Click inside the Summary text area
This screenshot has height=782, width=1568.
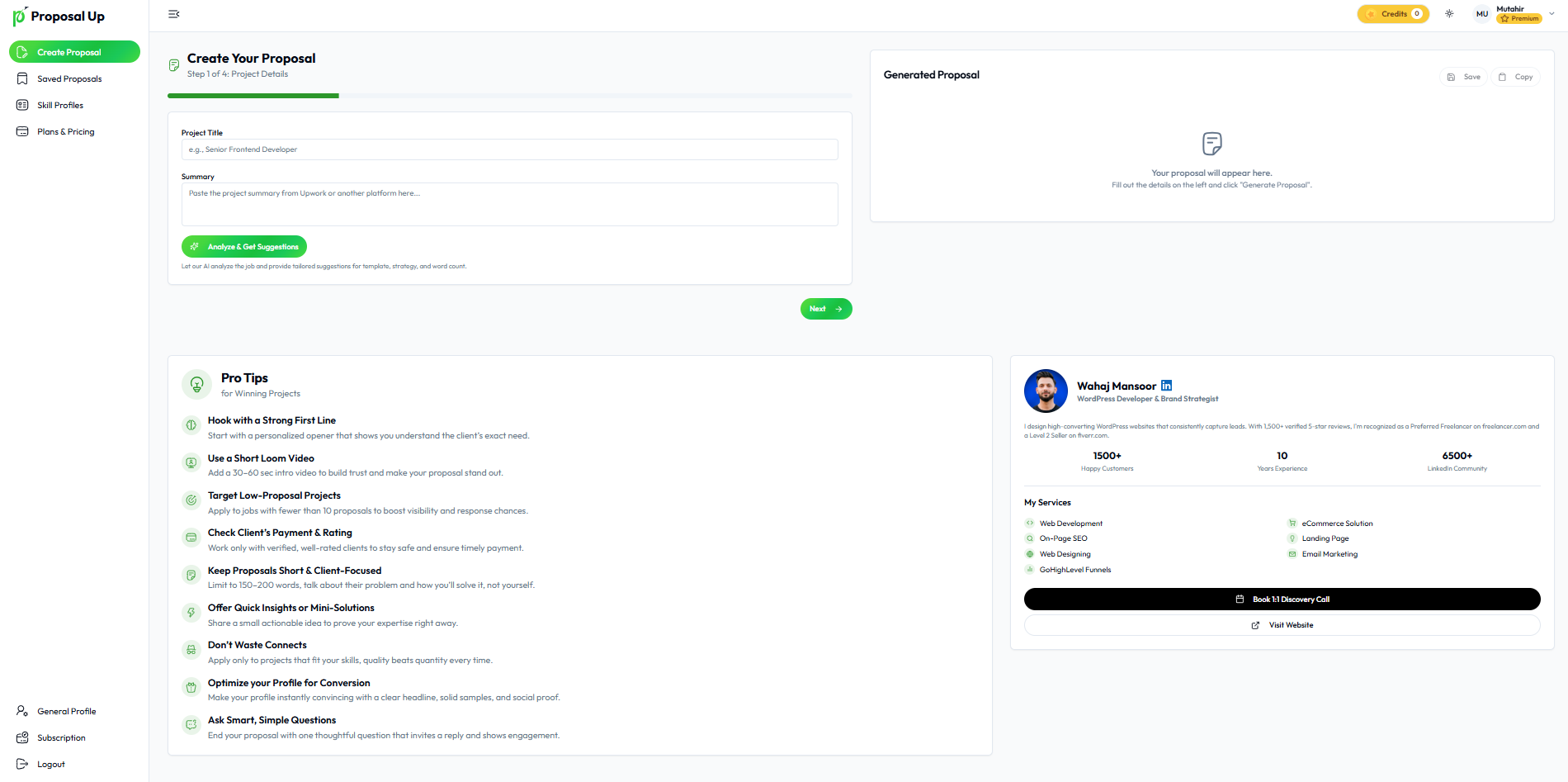[509, 204]
